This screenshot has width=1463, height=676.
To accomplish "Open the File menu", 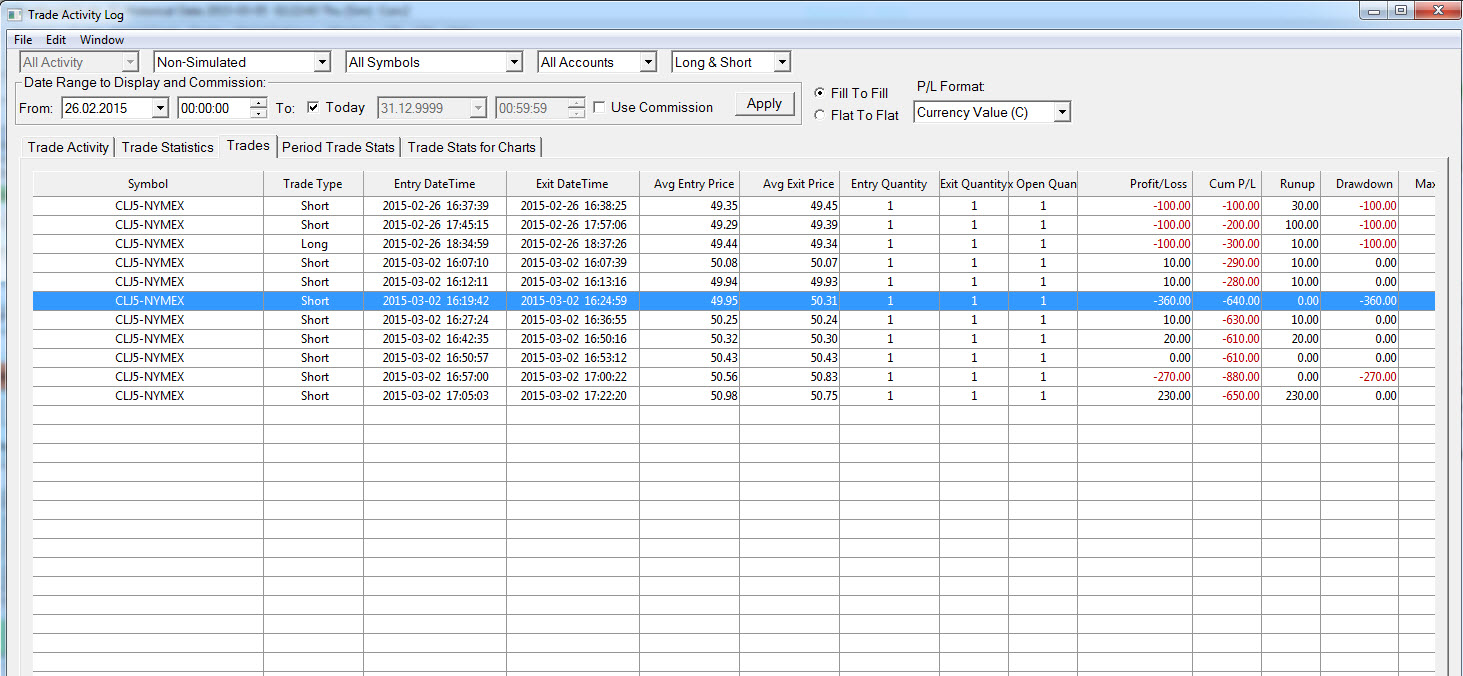I will coord(23,40).
